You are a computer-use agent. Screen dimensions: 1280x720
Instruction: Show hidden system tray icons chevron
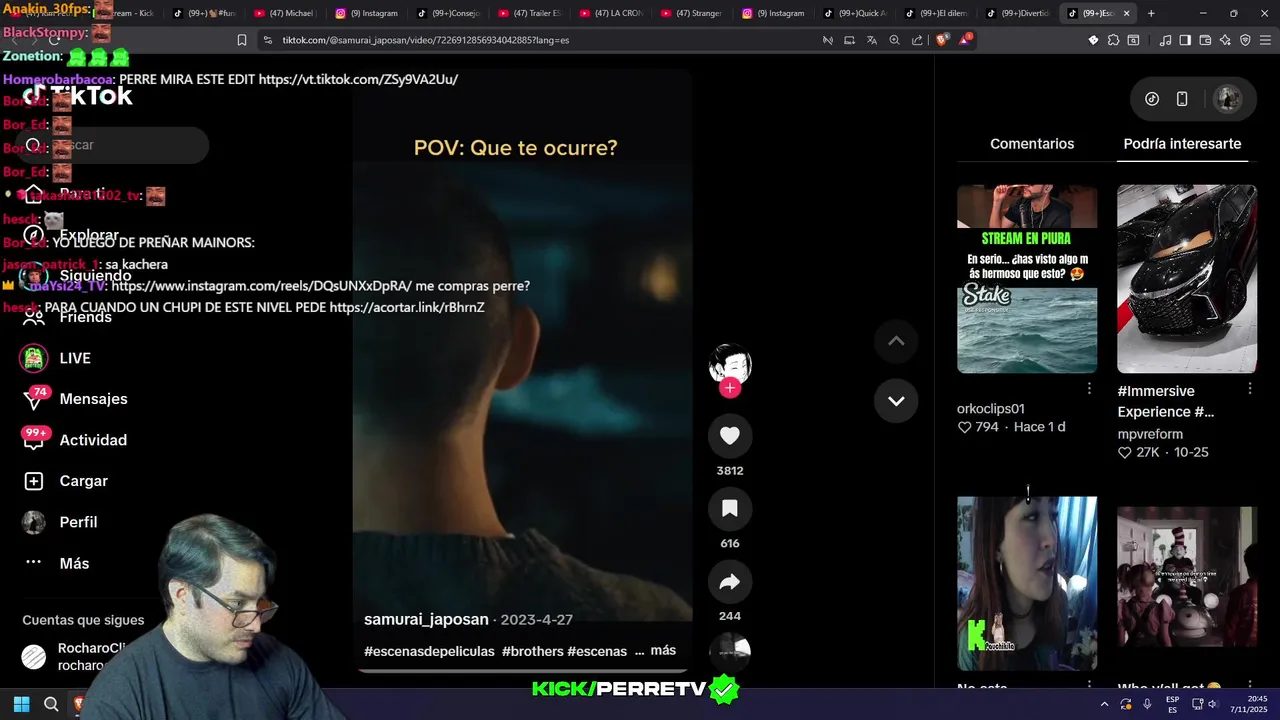pyautogui.click(x=1105, y=704)
